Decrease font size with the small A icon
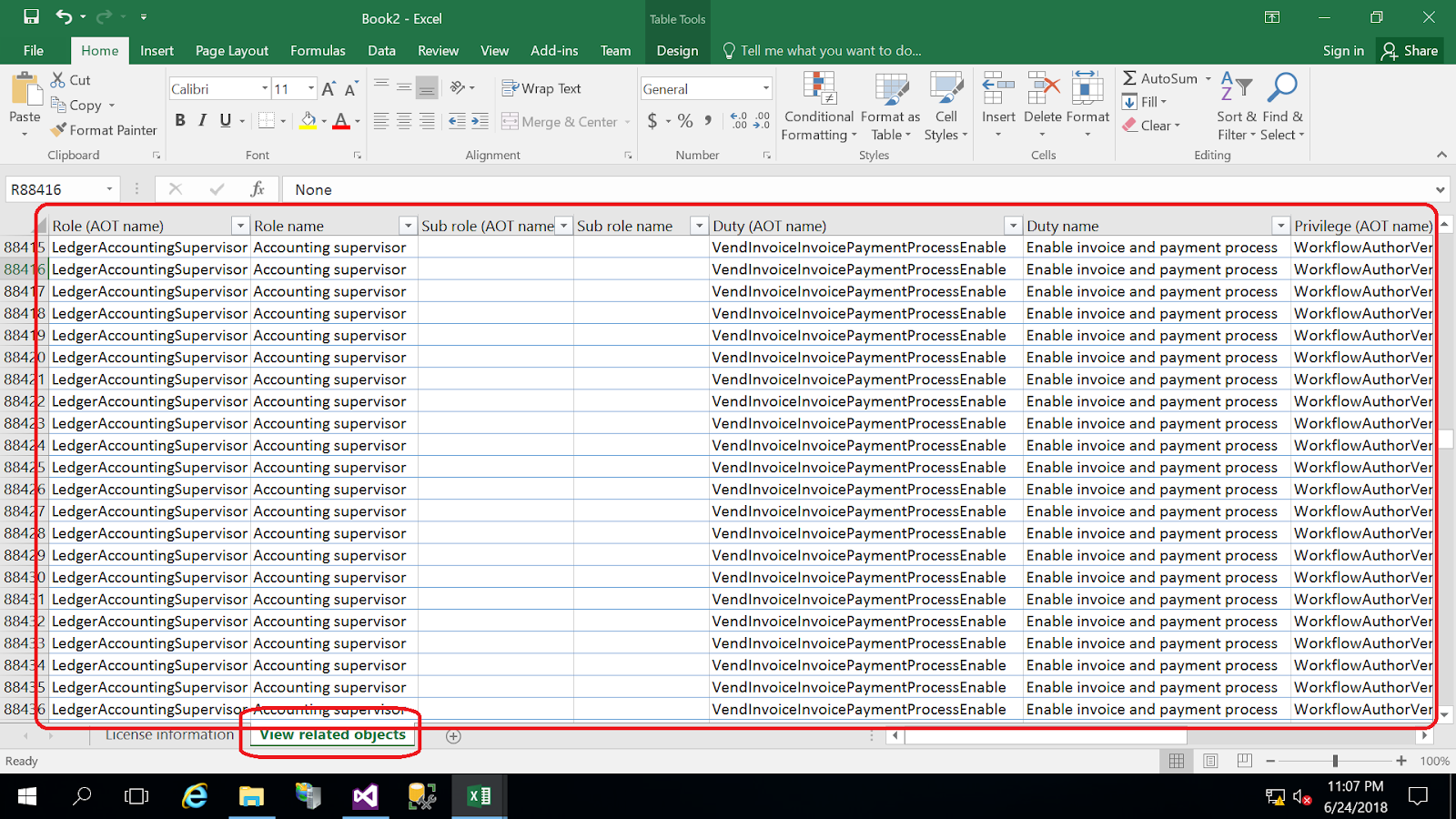Viewport: 1456px width, 819px height. click(x=351, y=89)
